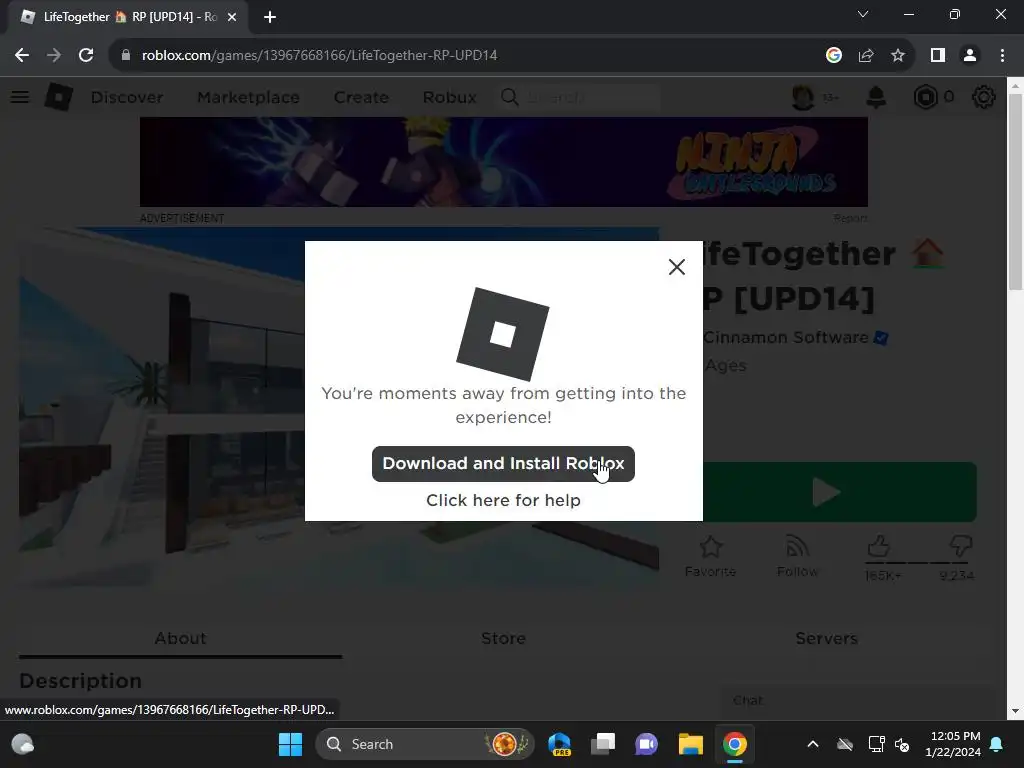The image size is (1024, 768).
Task: Go back in the browser
Action: [22, 56]
